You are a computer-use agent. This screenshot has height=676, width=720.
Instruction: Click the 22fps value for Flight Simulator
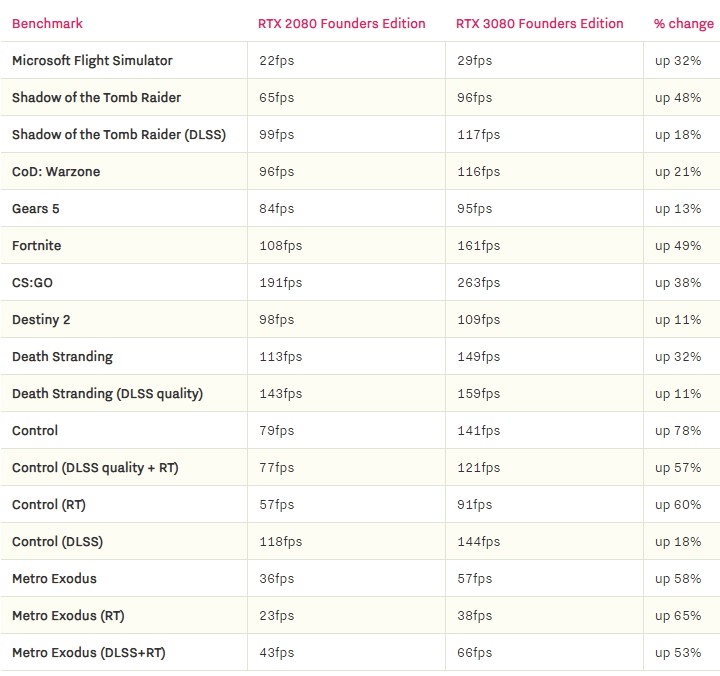click(276, 61)
